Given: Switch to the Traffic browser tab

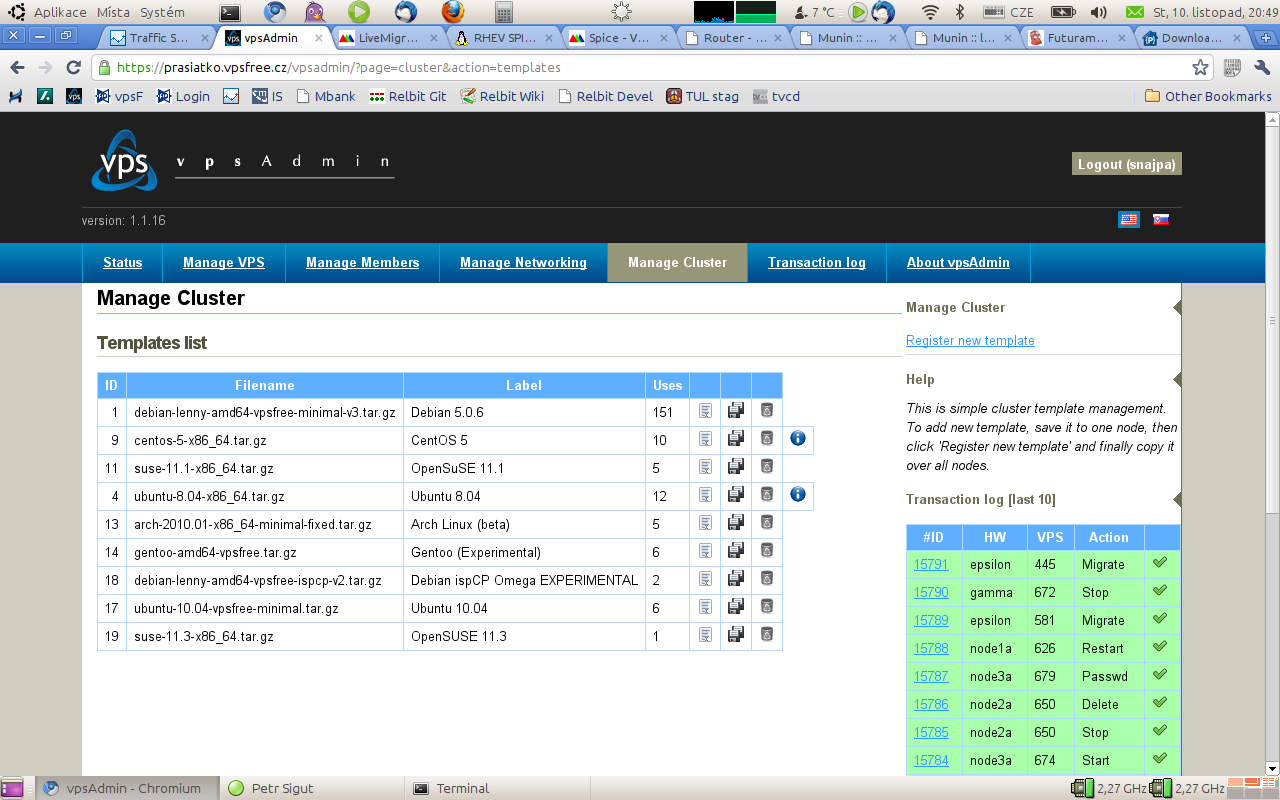Looking at the screenshot, I should point(158,38).
